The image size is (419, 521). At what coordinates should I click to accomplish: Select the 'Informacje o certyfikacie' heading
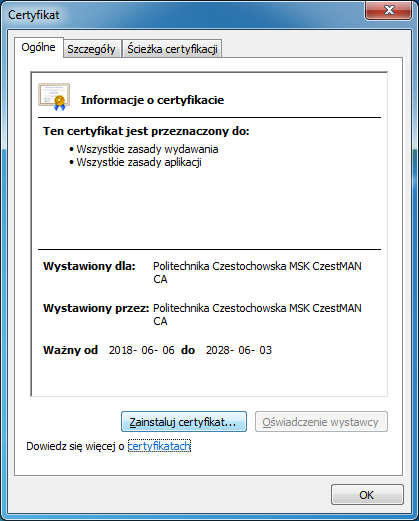pos(152,100)
